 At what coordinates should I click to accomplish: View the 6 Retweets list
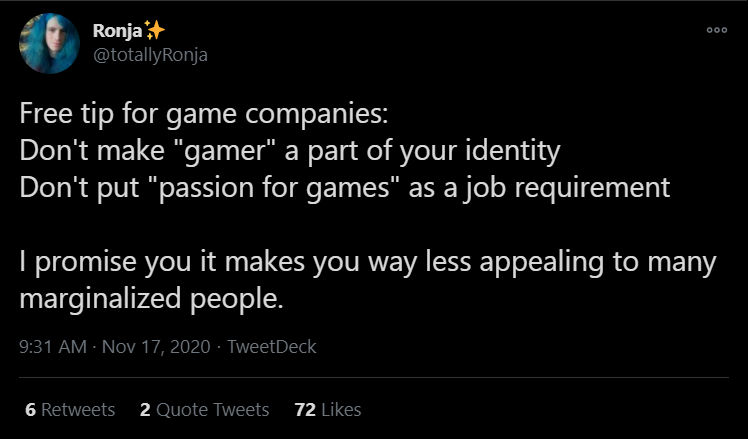tap(69, 410)
